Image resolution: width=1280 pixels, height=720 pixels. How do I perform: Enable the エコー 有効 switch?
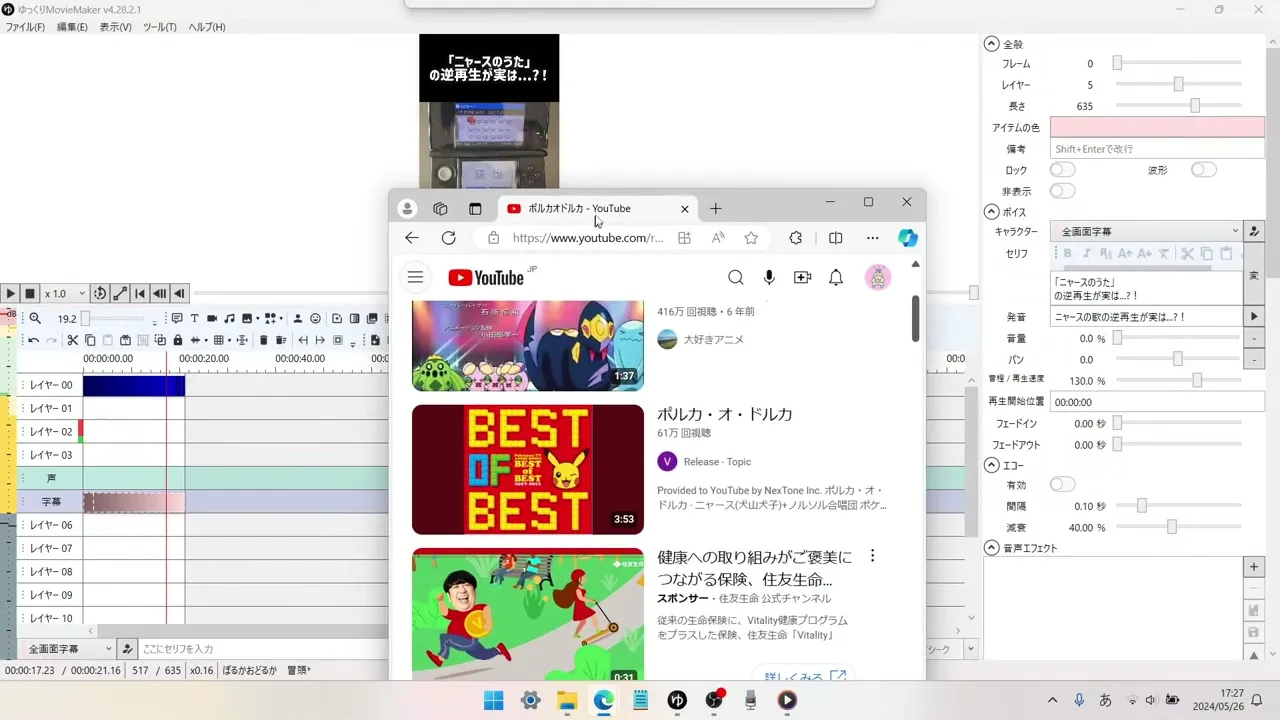click(x=1062, y=485)
